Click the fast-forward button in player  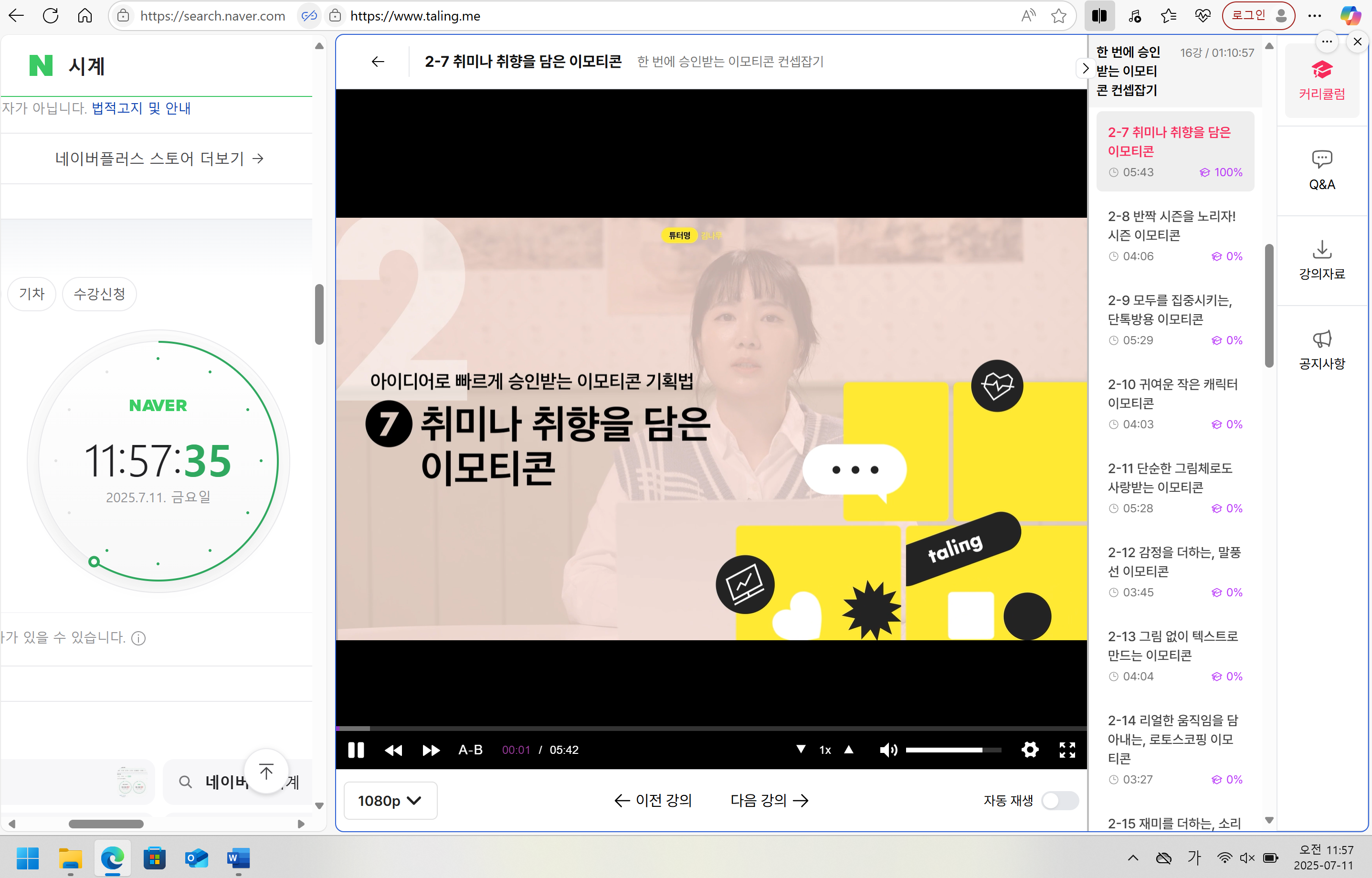[x=431, y=750]
